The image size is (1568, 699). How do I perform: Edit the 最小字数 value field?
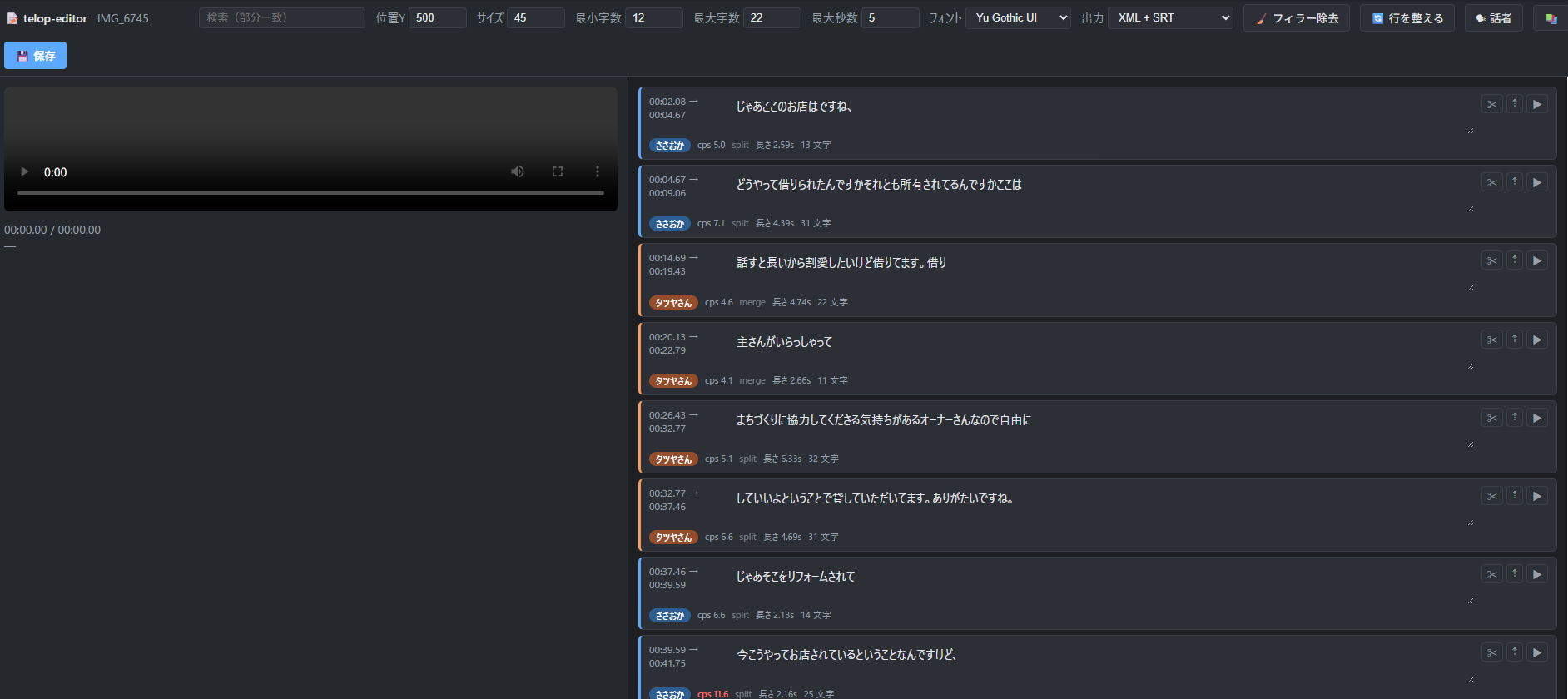[654, 17]
